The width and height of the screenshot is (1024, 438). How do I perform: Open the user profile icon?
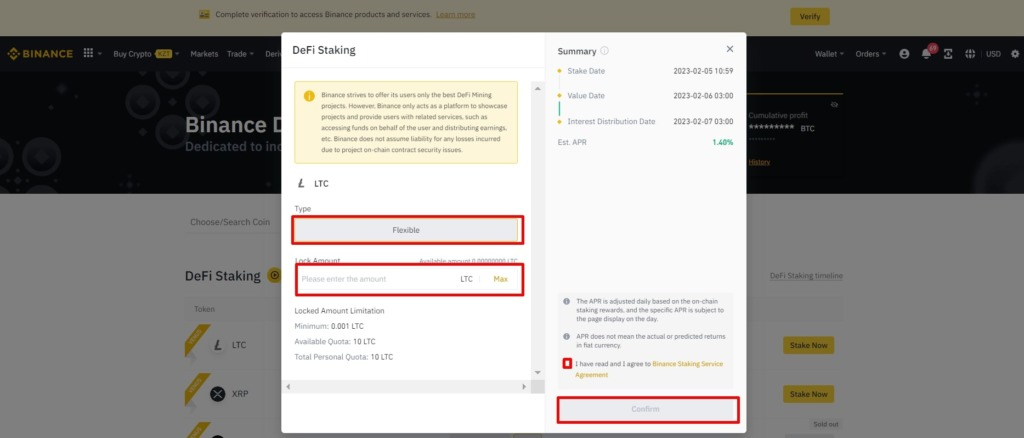[905, 54]
